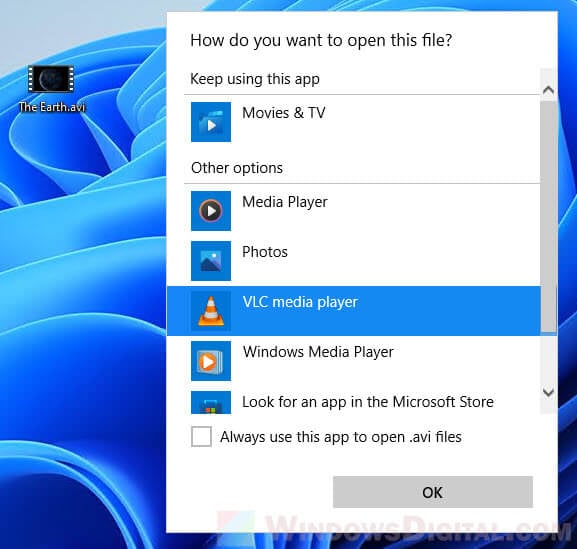
Task: Click the scroll down arrow in app list
Action: 548,392
